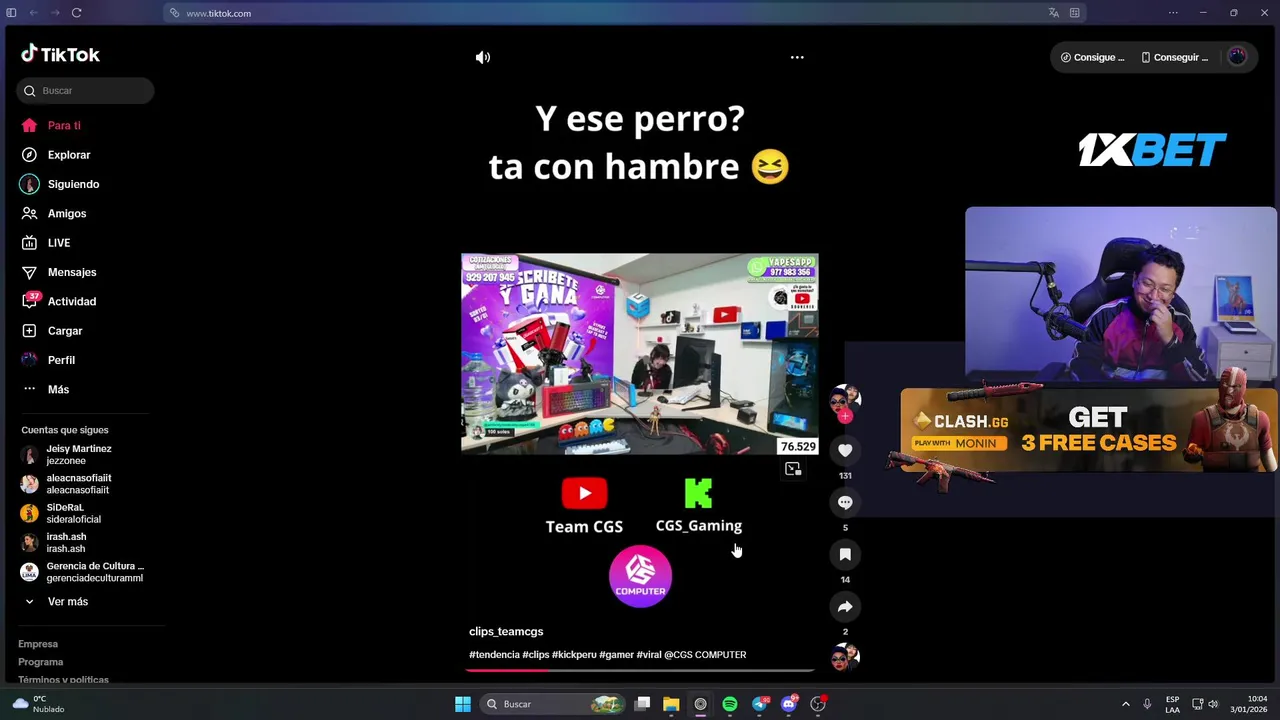
Task: Open the creator avatar above the like button
Action: click(845, 399)
